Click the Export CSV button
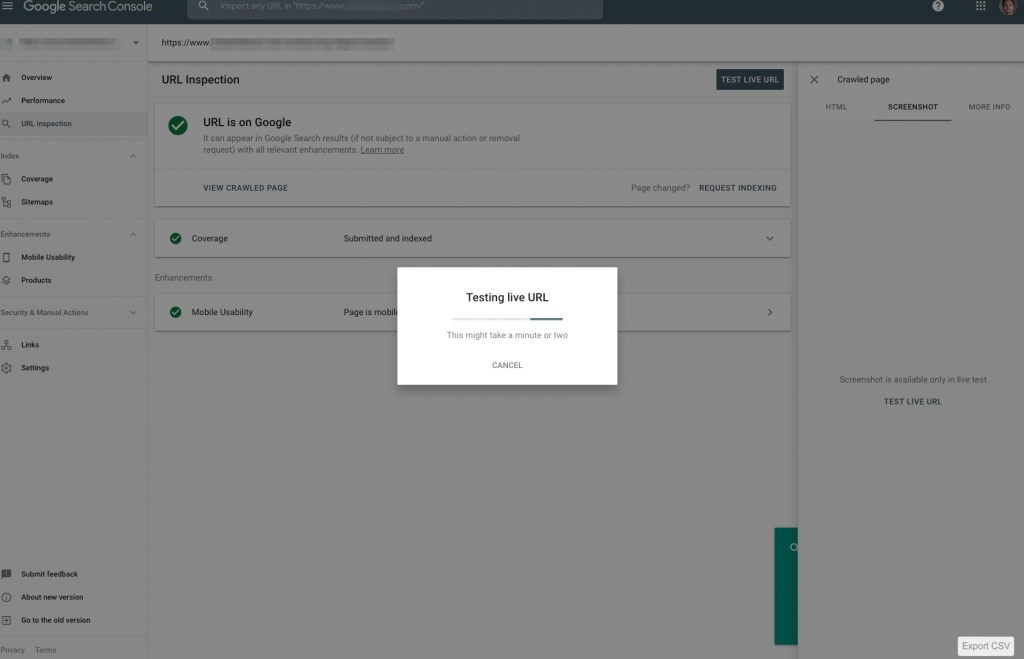 (x=986, y=646)
